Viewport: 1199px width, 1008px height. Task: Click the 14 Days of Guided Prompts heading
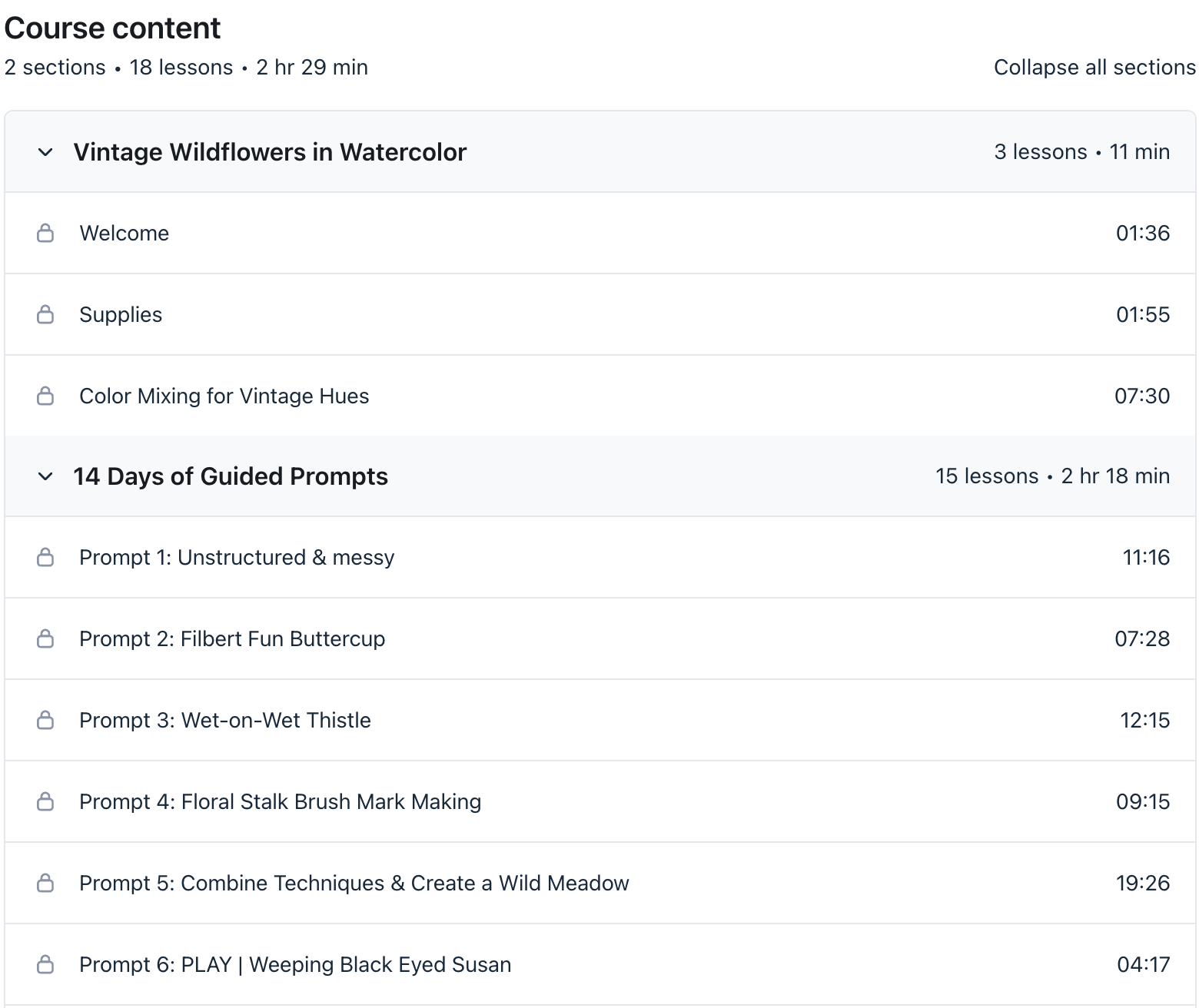[x=231, y=476]
